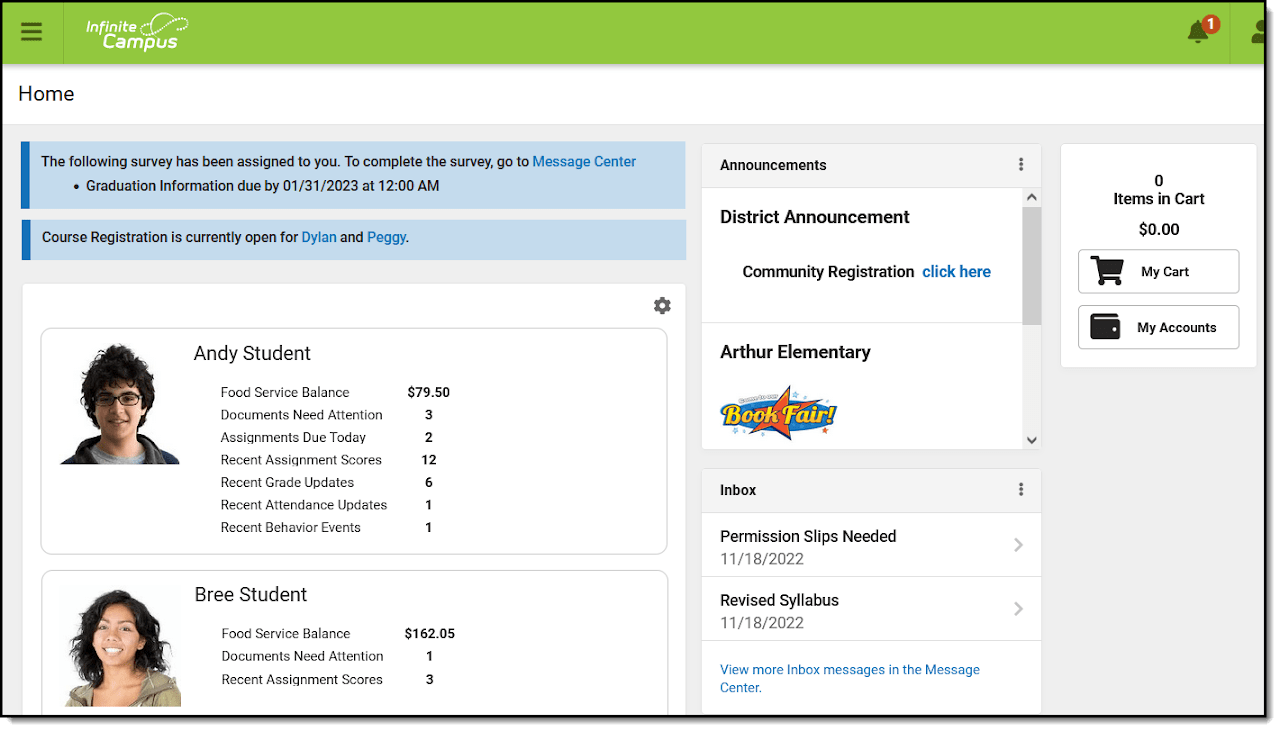Screen dimensions: 1280x731
Task: Select the shopping cart icon
Action: pos(1106,271)
